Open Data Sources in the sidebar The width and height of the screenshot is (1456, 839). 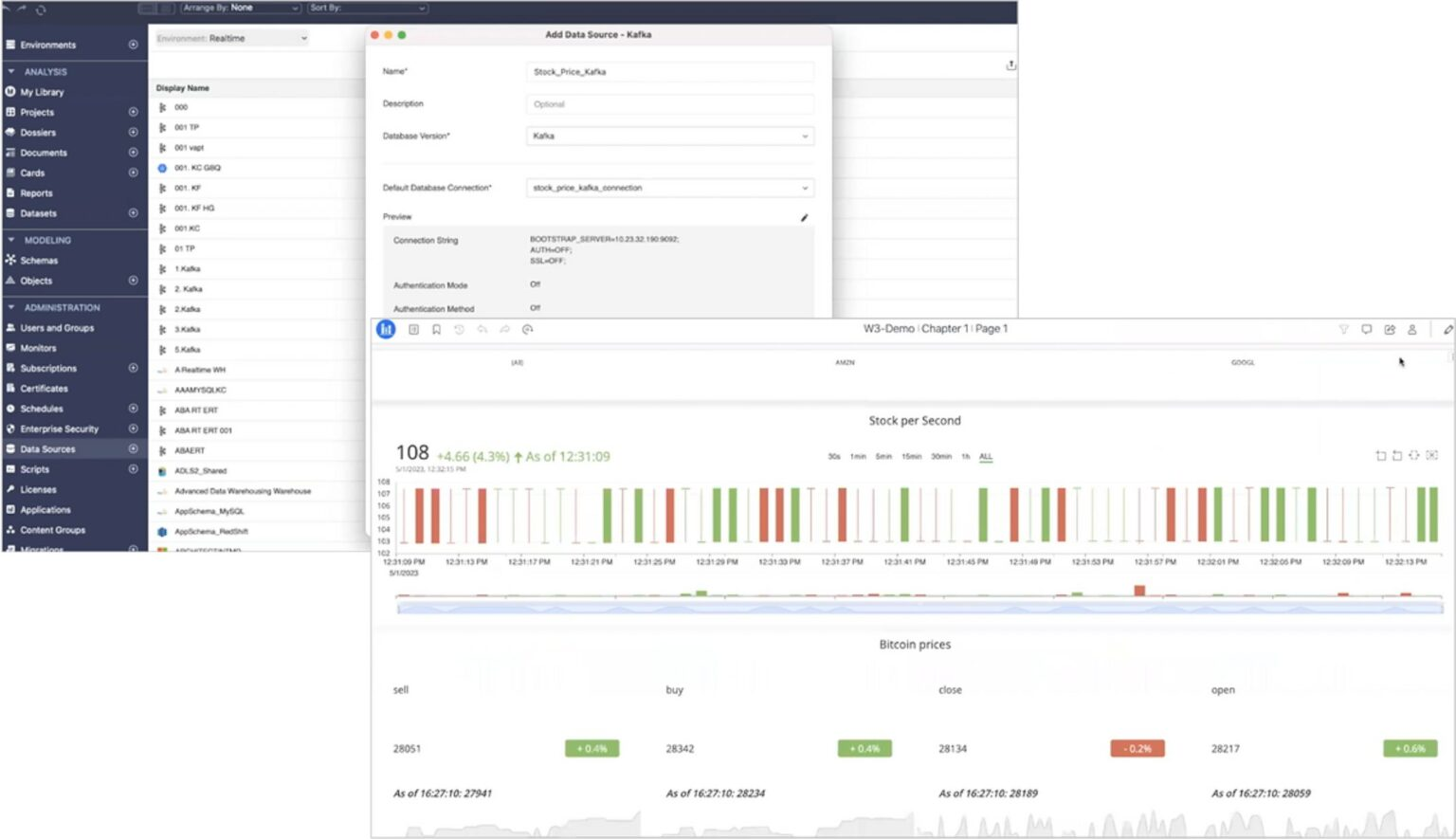click(47, 449)
